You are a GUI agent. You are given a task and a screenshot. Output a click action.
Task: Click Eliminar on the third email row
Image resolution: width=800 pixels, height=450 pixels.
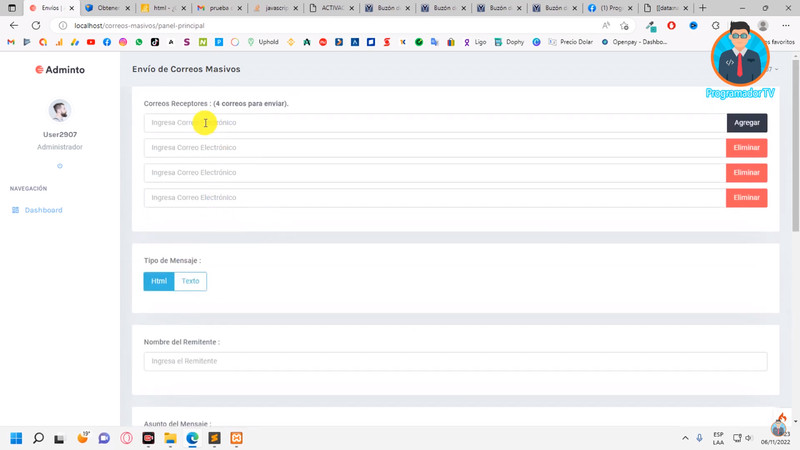[x=746, y=173]
